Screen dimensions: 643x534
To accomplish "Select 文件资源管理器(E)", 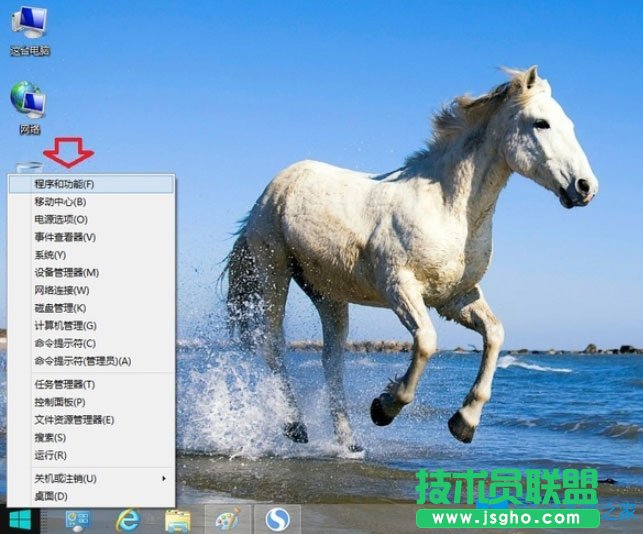I will [x=91, y=420].
